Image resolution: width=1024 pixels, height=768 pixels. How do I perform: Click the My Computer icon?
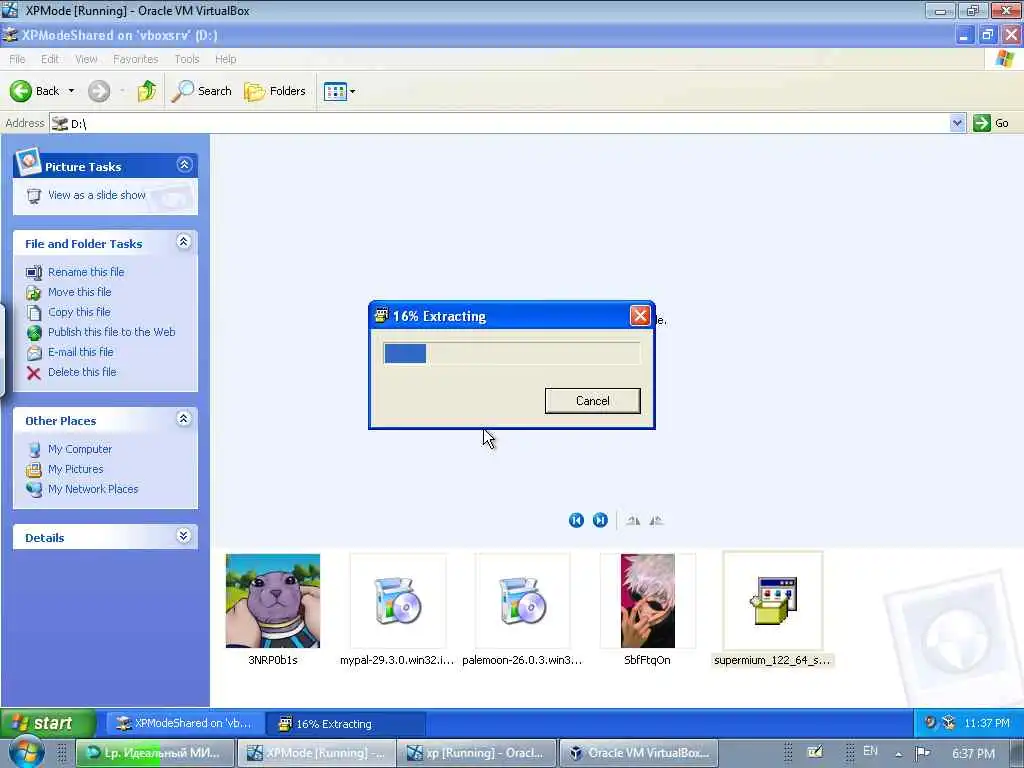coord(34,449)
